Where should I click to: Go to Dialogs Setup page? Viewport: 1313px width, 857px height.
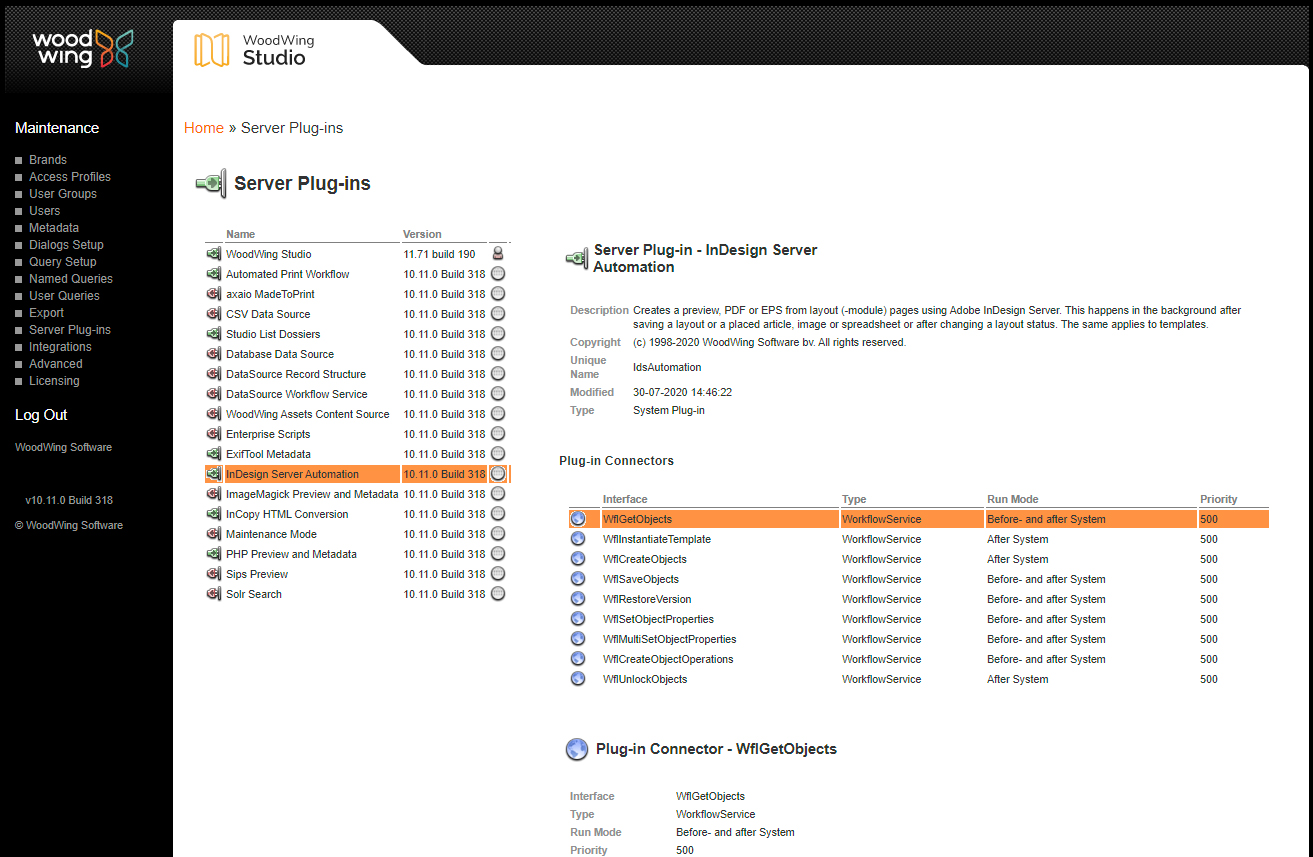pos(66,245)
